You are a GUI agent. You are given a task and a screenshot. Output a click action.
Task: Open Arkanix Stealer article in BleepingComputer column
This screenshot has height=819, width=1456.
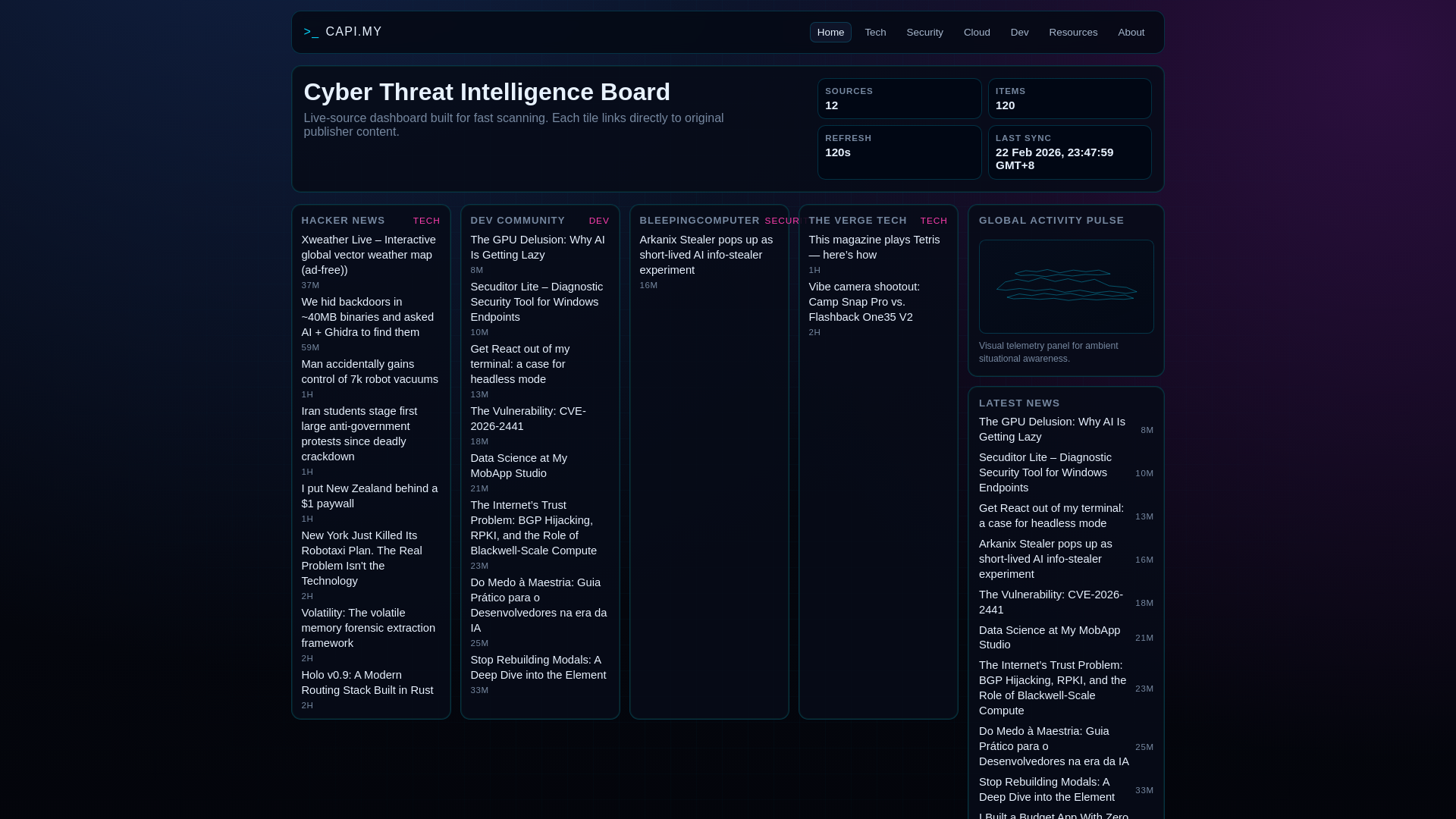coord(708,255)
